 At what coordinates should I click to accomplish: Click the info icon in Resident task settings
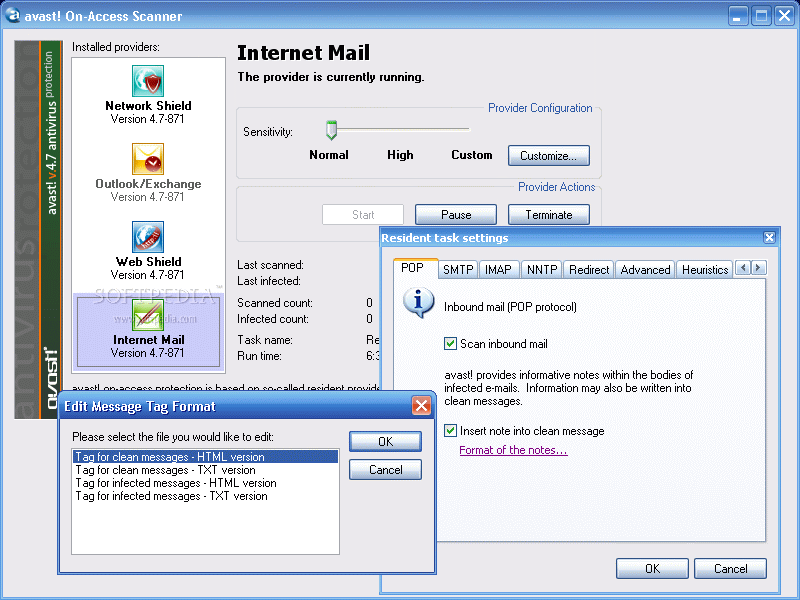(x=418, y=303)
